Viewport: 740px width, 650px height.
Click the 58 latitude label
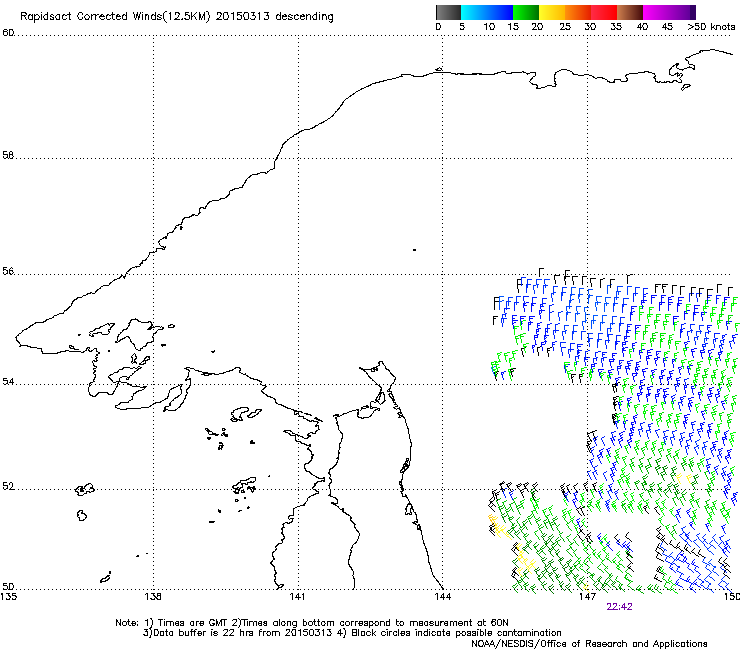click(x=8, y=155)
